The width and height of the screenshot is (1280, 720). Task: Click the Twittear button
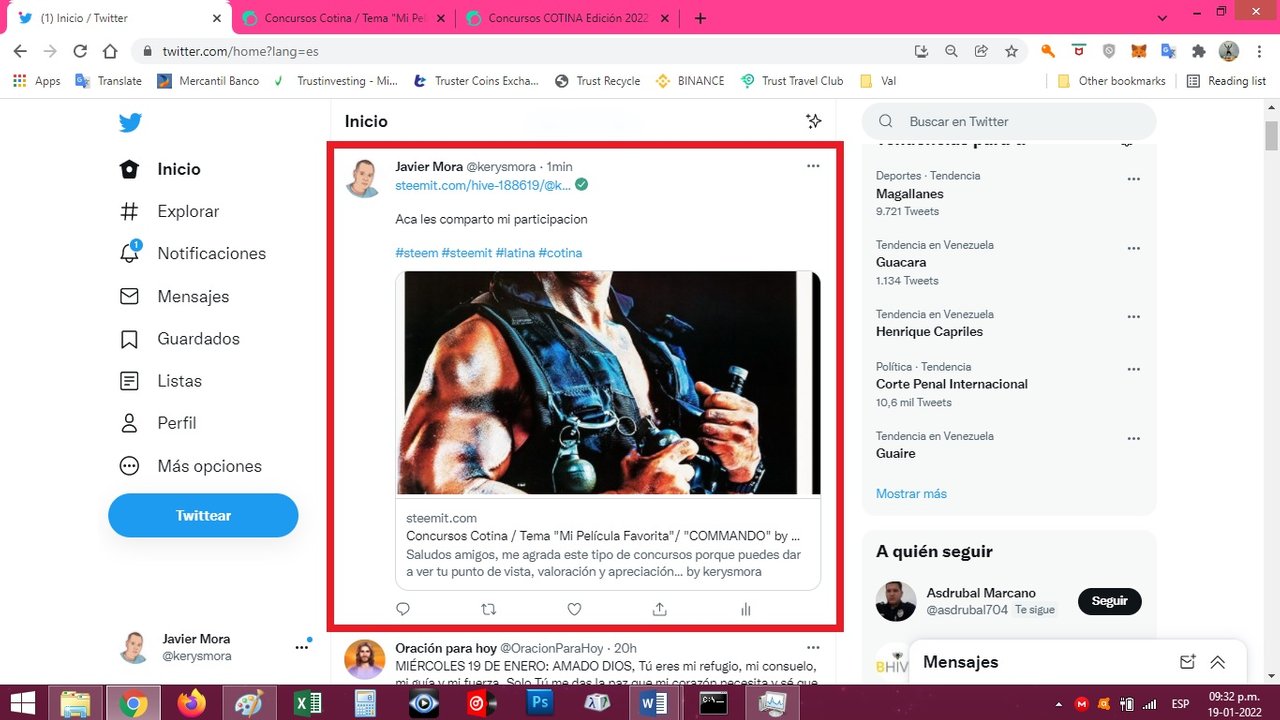pos(203,515)
